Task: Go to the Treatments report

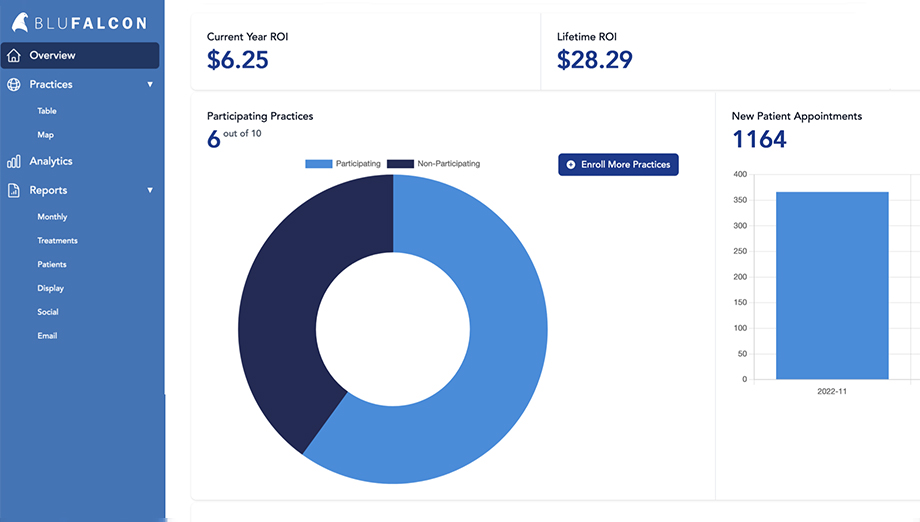Action: [x=57, y=241]
